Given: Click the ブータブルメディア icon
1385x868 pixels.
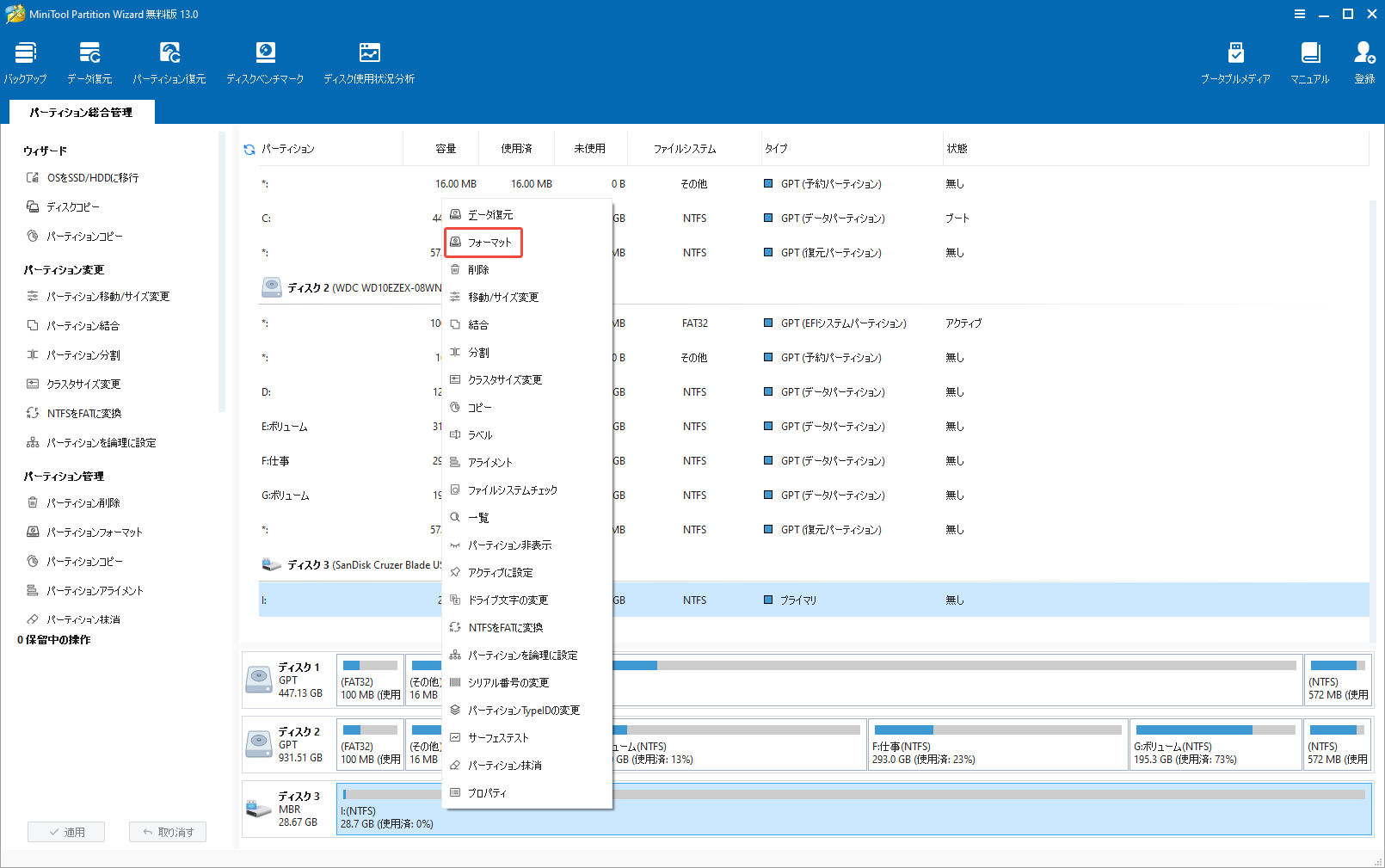Looking at the screenshot, I should pyautogui.click(x=1236, y=60).
